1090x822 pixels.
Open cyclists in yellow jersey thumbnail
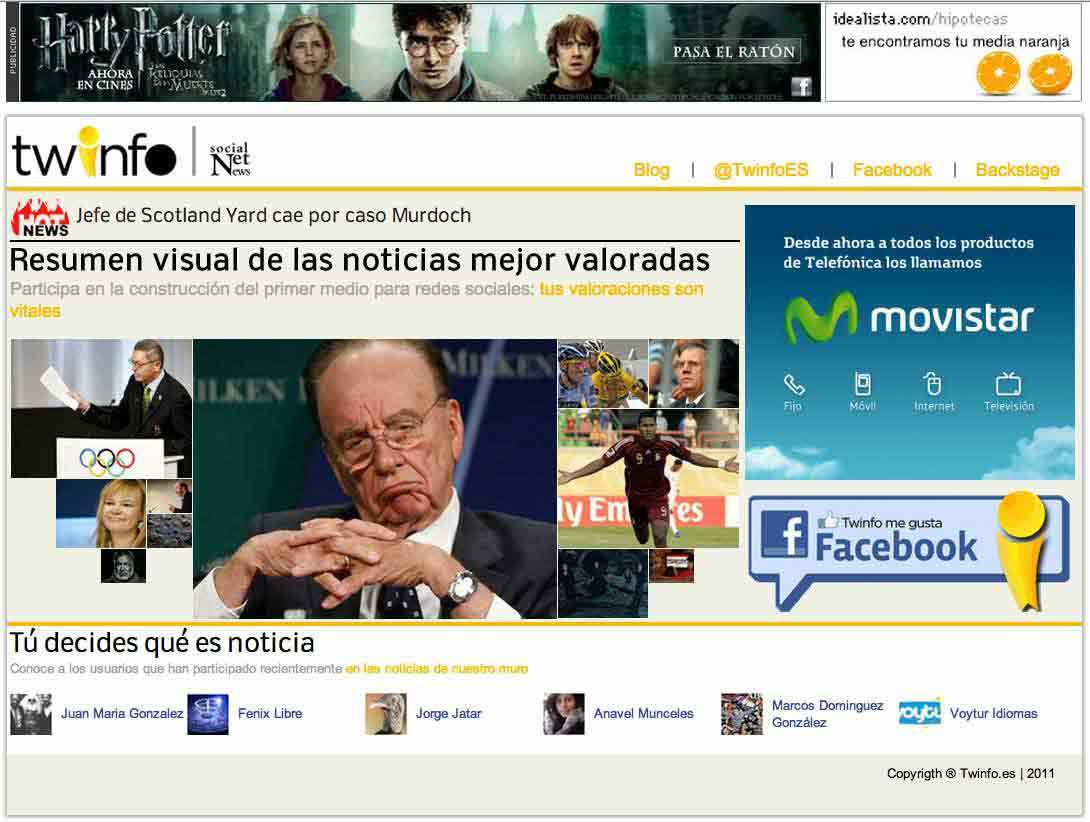point(603,373)
